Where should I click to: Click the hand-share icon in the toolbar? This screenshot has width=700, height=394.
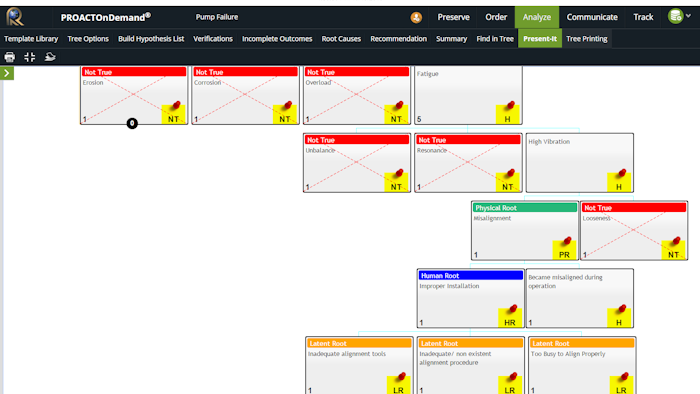[50, 57]
